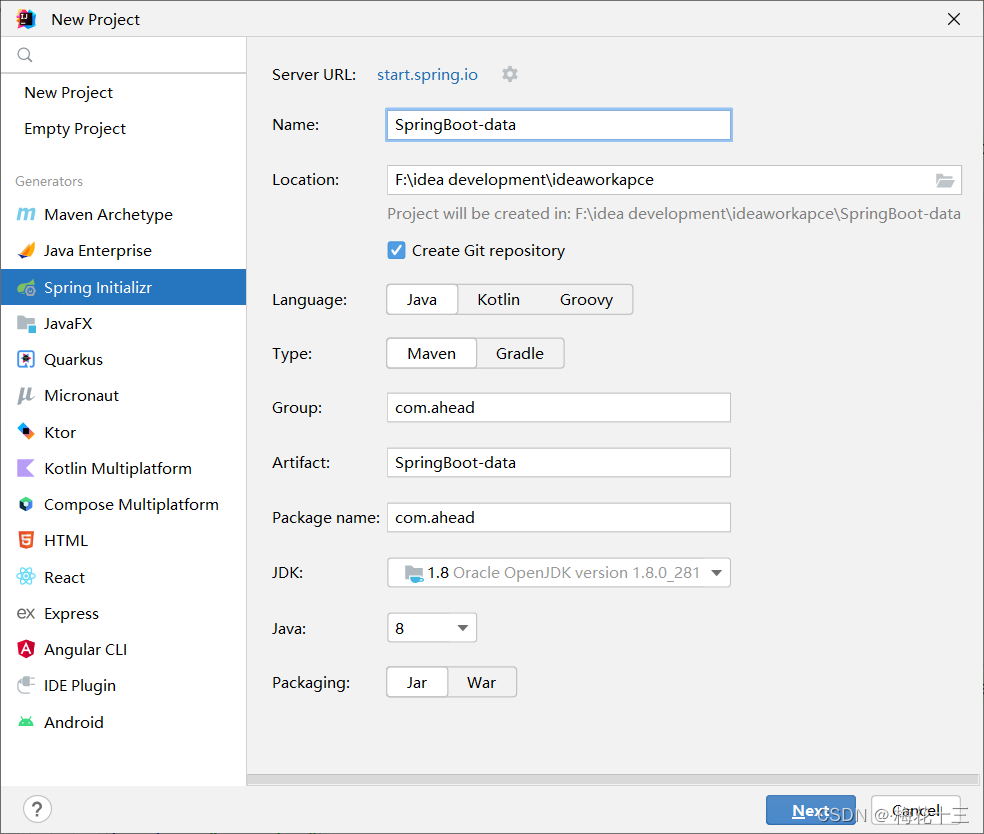Screen dimensions: 984x834
Task: Click the HTML5 icon
Action: tap(26, 540)
